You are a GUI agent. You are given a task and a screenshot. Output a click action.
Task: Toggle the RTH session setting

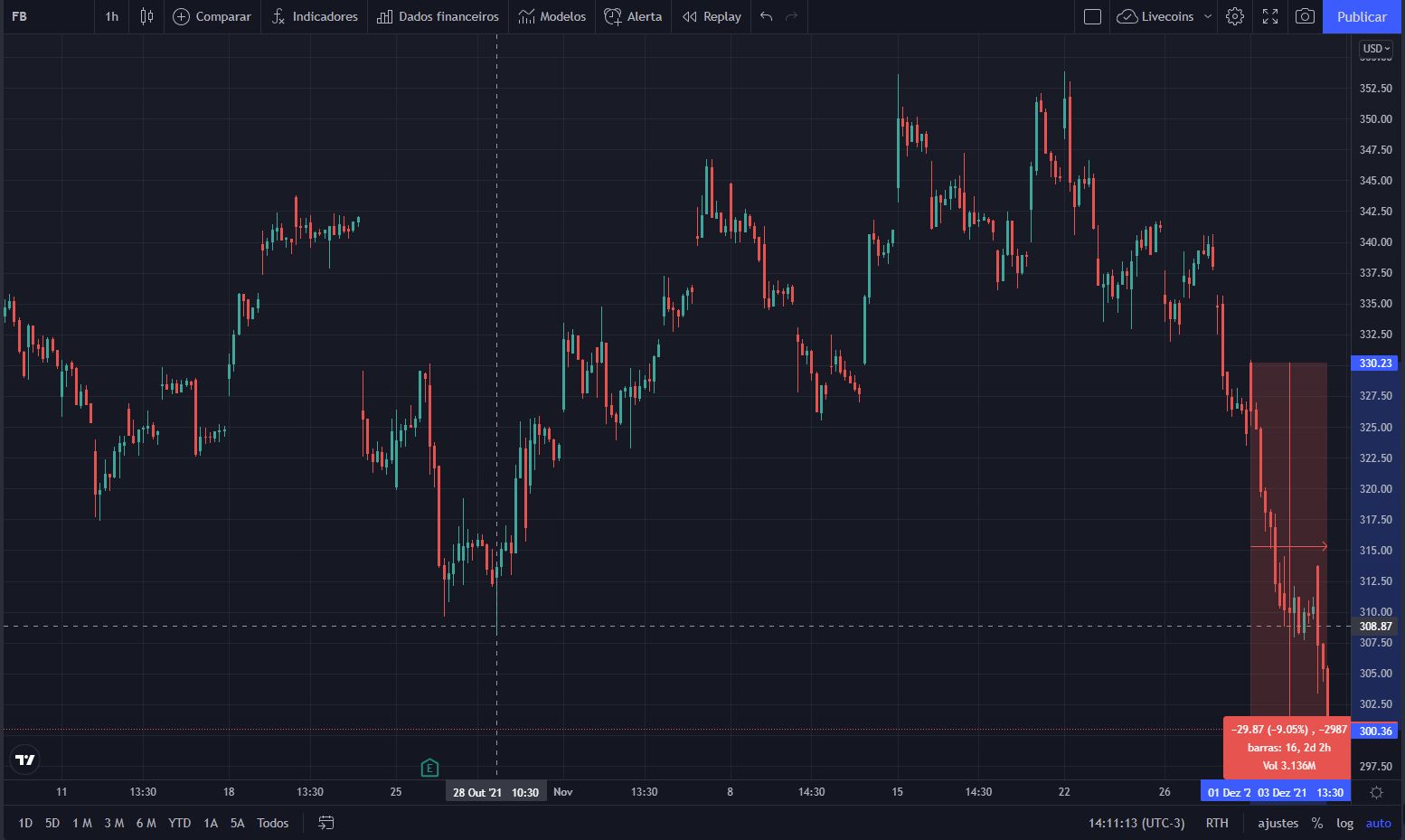tap(1217, 823)
